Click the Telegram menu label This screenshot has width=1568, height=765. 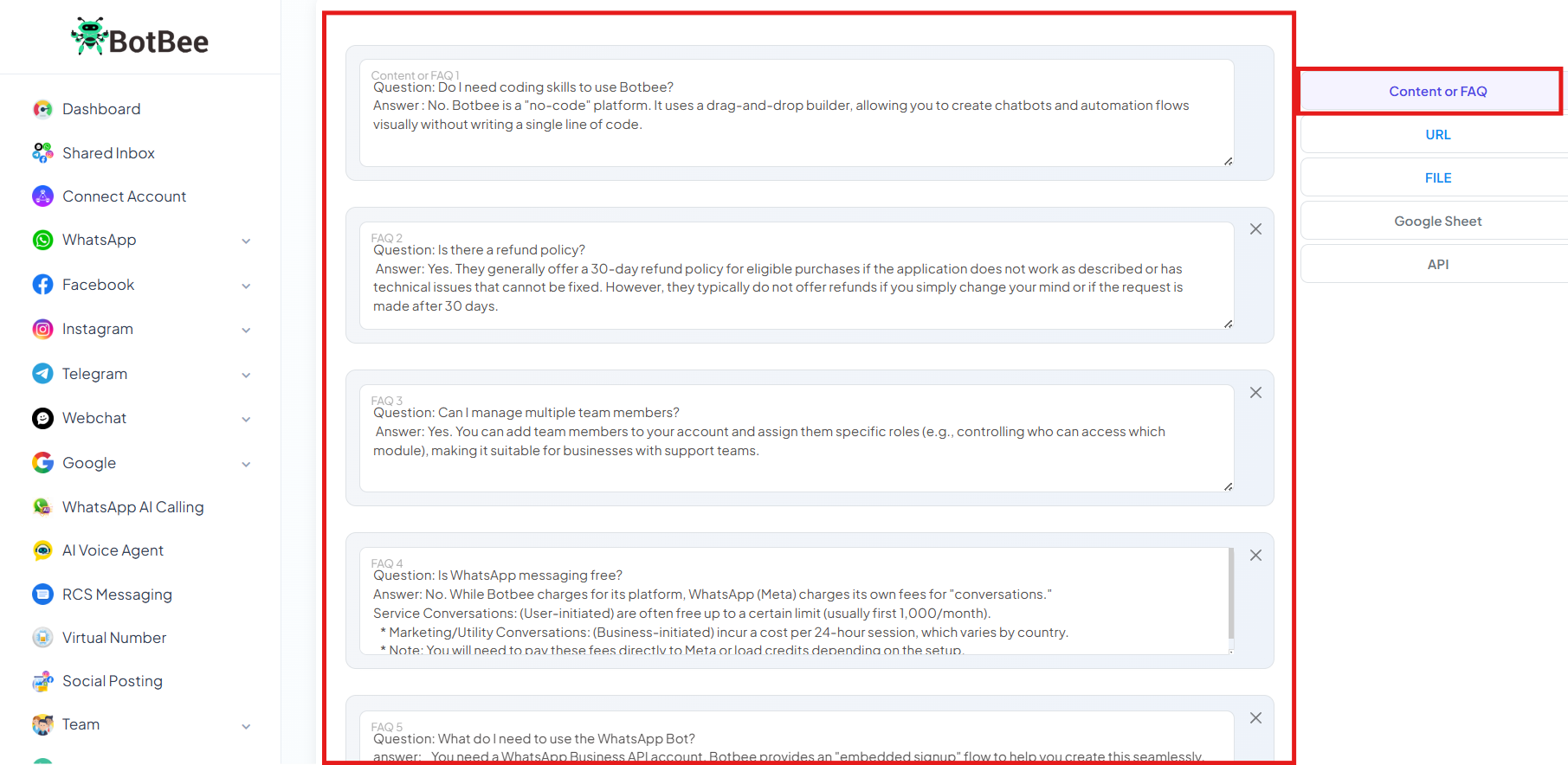[94, 374]
